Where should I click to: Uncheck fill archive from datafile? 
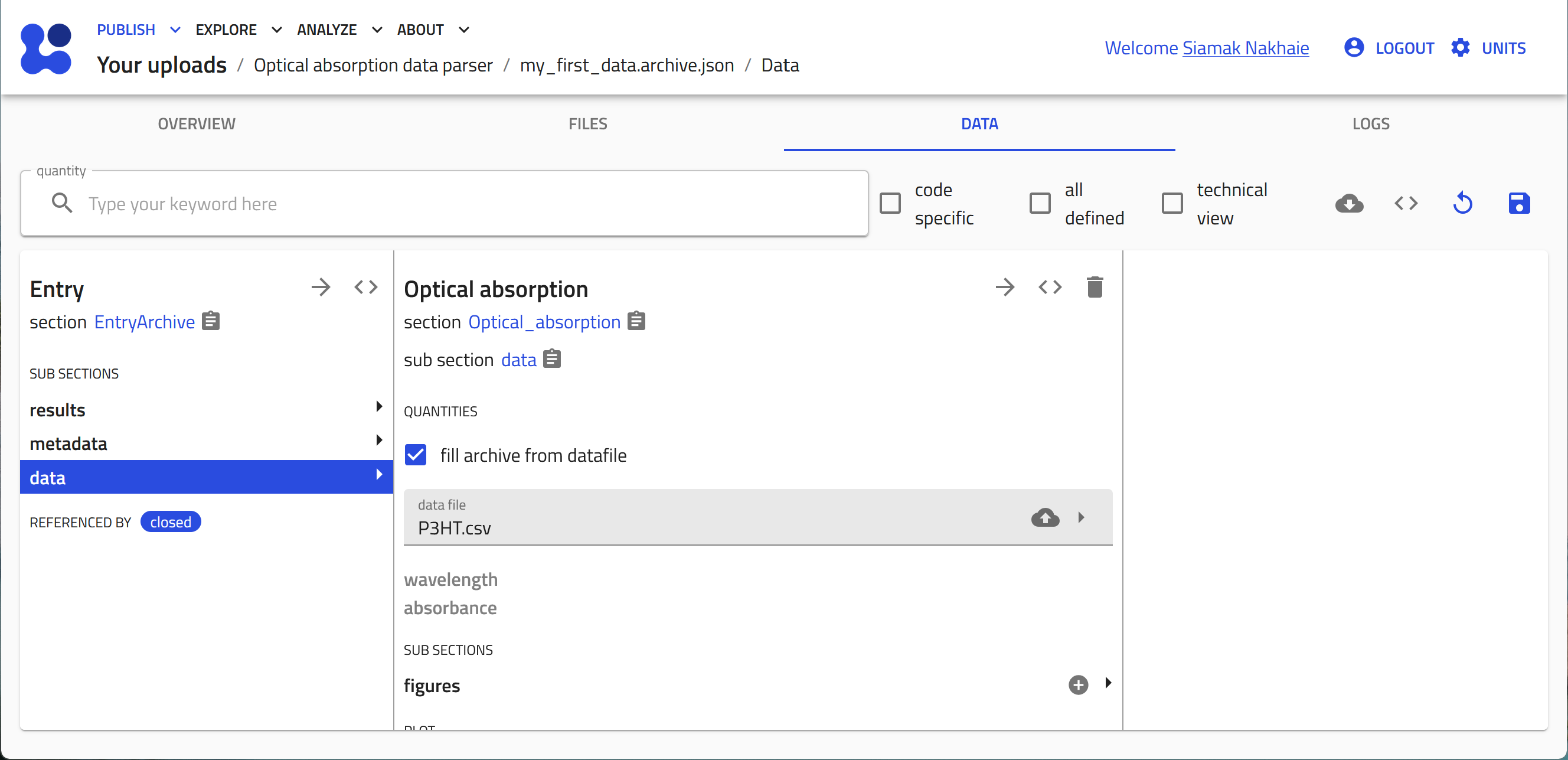pyautogui.click(x=416, y=455)
